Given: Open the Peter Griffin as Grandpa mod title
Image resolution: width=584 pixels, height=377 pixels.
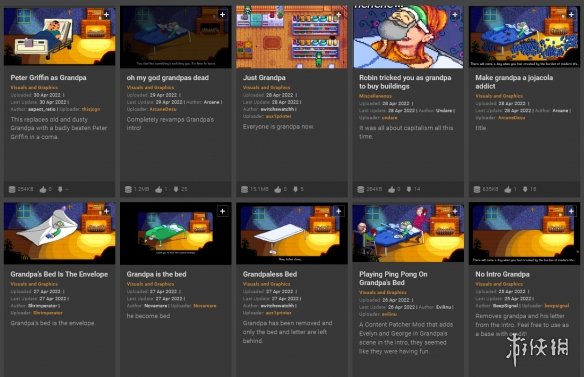Looking at the screenshot, I should (48, 77).
